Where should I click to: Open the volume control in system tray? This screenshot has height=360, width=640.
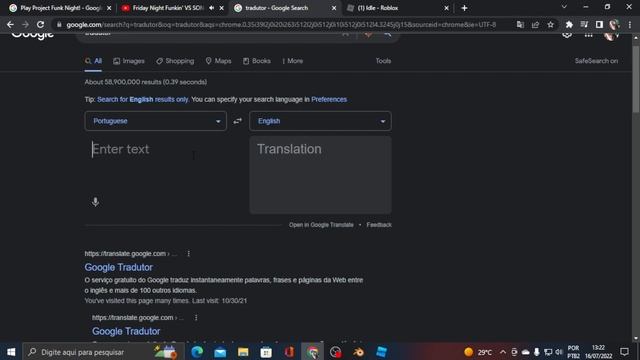pyautogui.click(x=559, y=352)
